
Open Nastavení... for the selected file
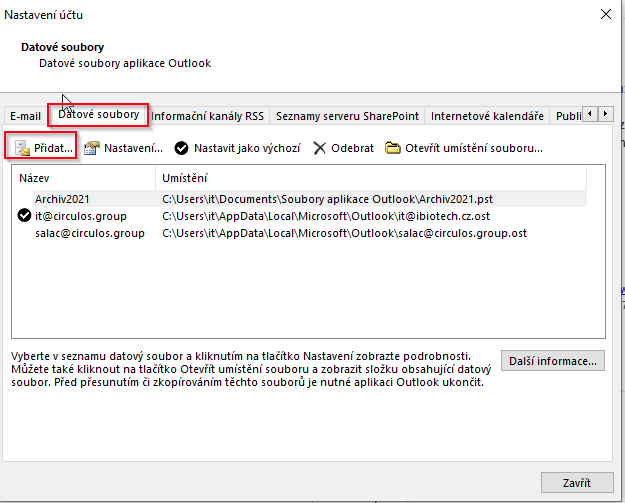coord(134,148)
